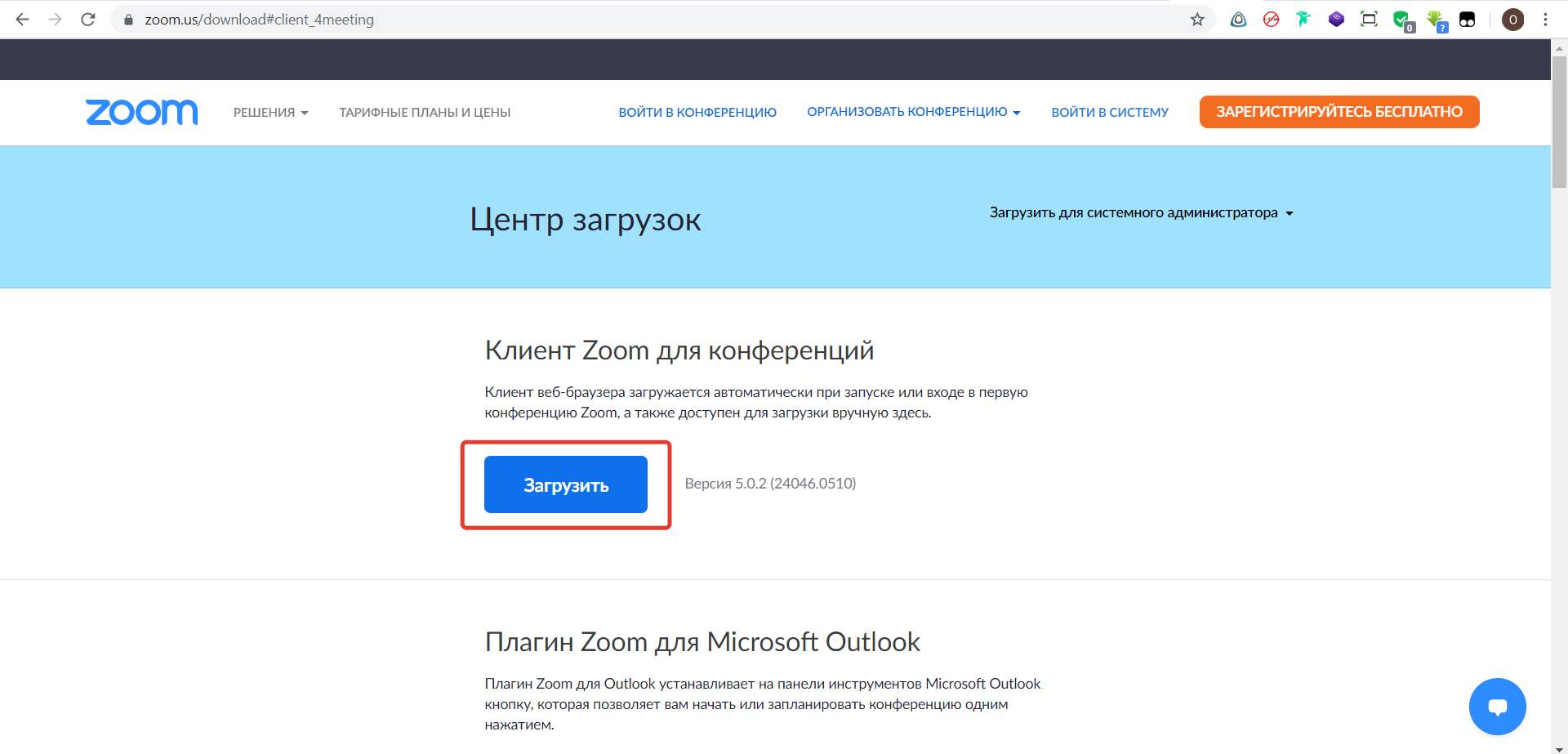Viewport: 1568px width, 754px height.
Task: Open the green shield checkmark extension
Action: pos(1402,20)
